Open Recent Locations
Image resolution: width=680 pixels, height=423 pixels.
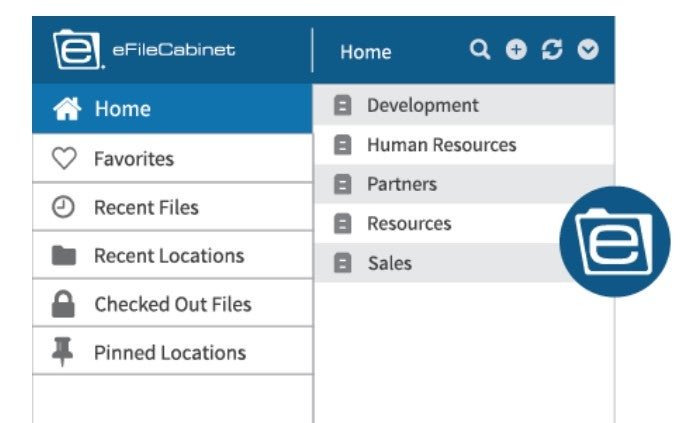point(172,255)
